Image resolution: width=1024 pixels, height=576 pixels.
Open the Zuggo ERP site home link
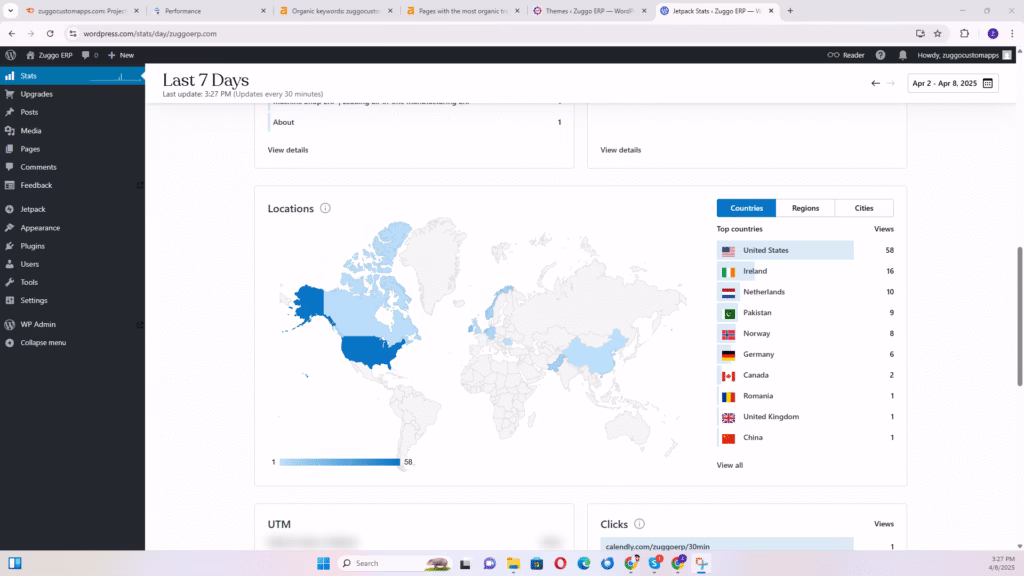[49, 55]
